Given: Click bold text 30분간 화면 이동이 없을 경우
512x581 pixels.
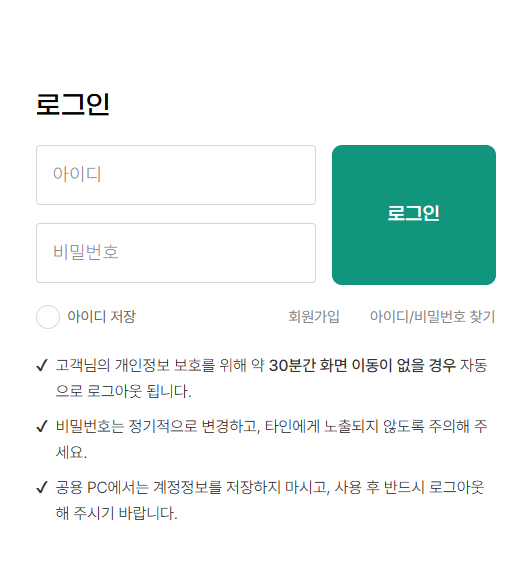Looking at the screenshot, I should point(362,365).
